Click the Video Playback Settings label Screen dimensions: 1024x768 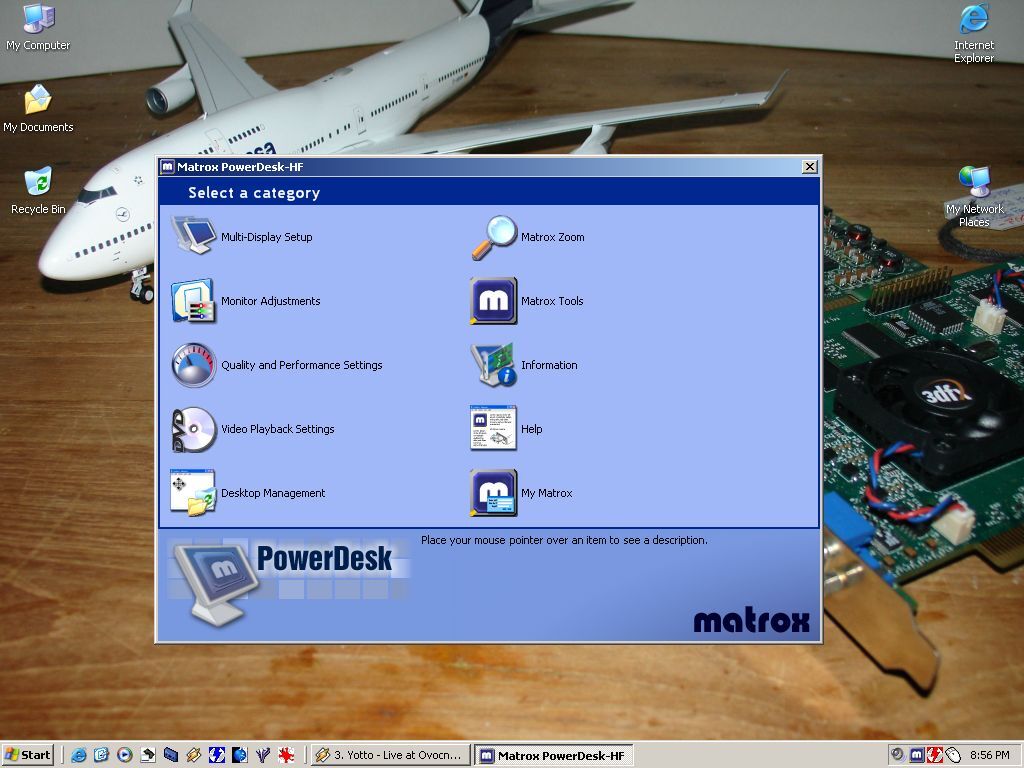tap(278, 429)
